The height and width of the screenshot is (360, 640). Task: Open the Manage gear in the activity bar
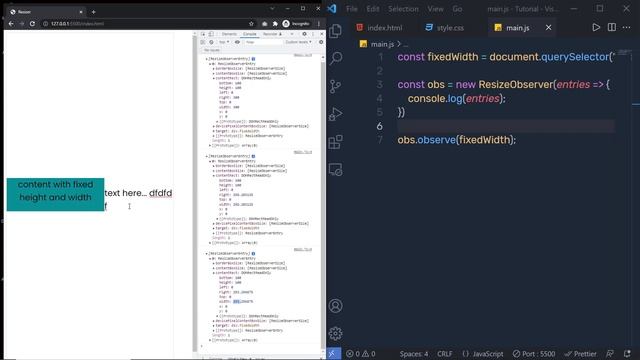click(336, 333)
